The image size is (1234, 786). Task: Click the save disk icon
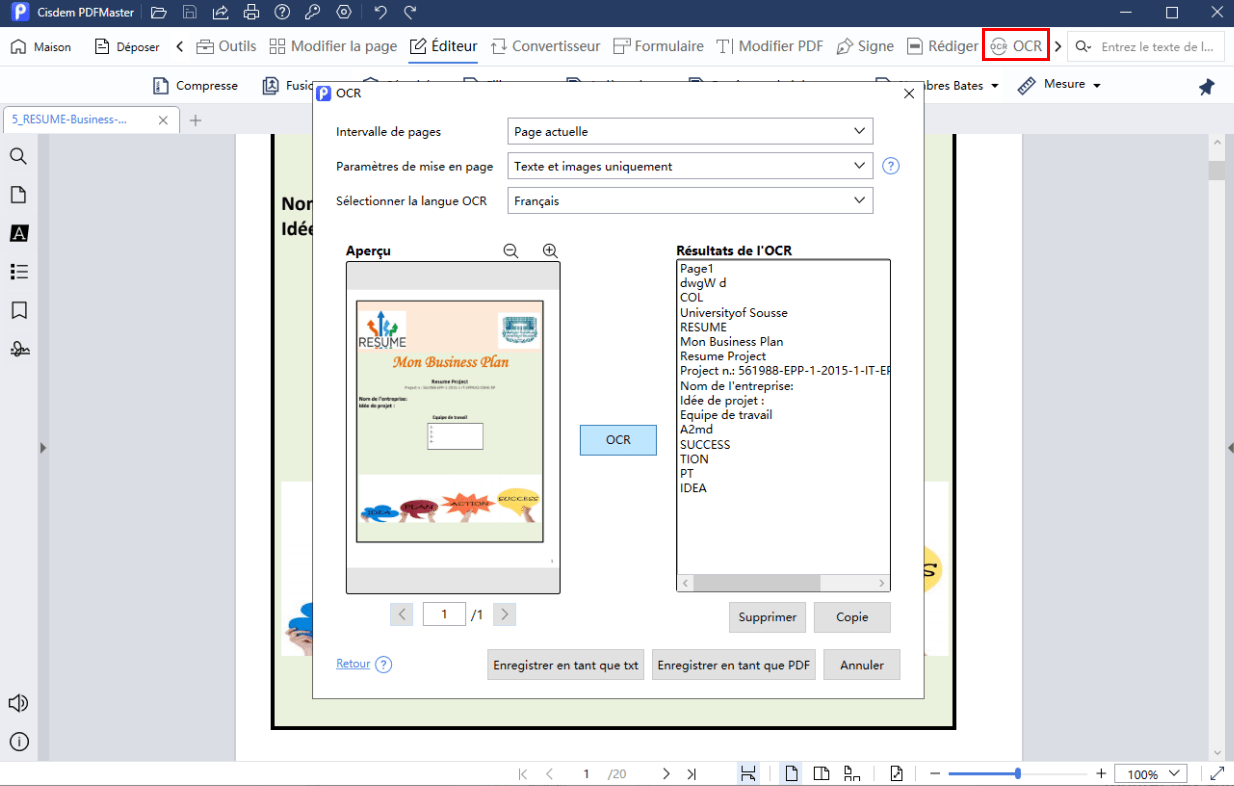pos(189,13)
